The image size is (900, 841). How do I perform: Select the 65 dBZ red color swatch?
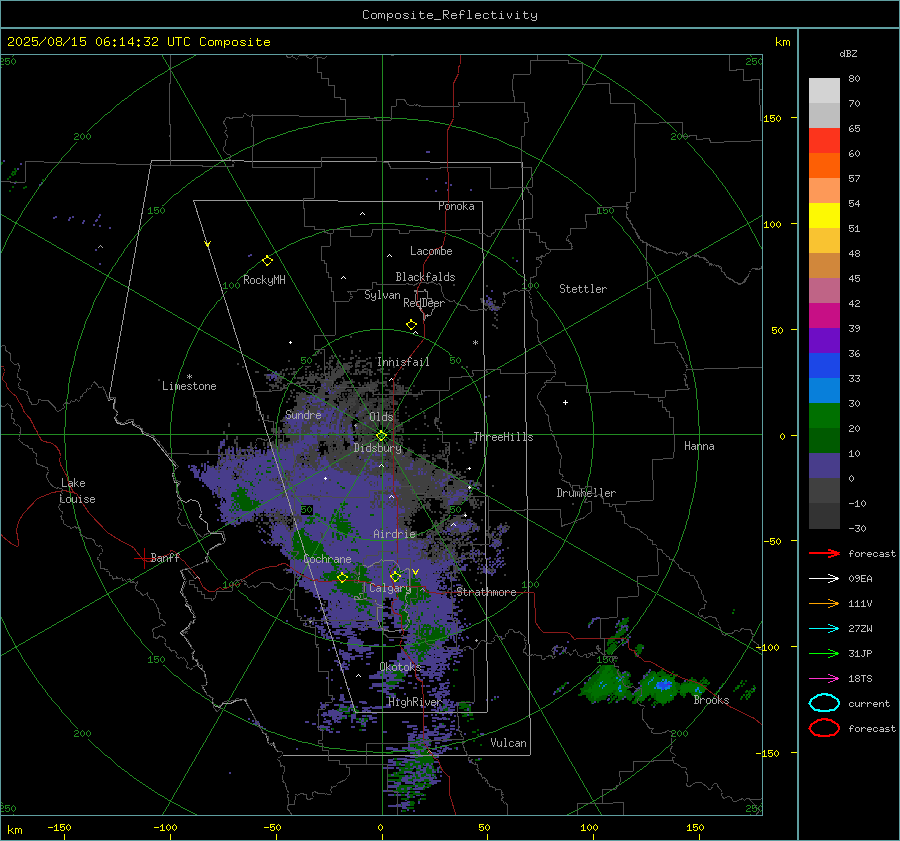pyautogui.click(x=824, y=141)
